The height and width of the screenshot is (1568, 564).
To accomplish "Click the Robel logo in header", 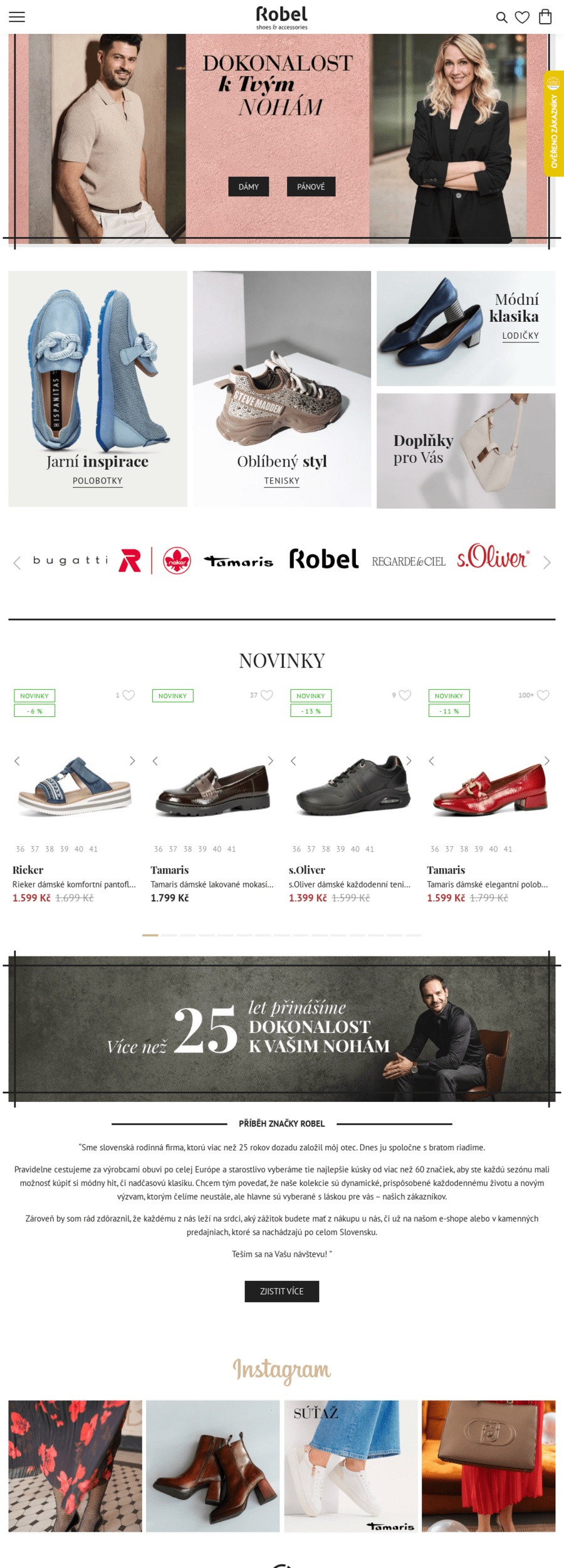I will point(282,18).
